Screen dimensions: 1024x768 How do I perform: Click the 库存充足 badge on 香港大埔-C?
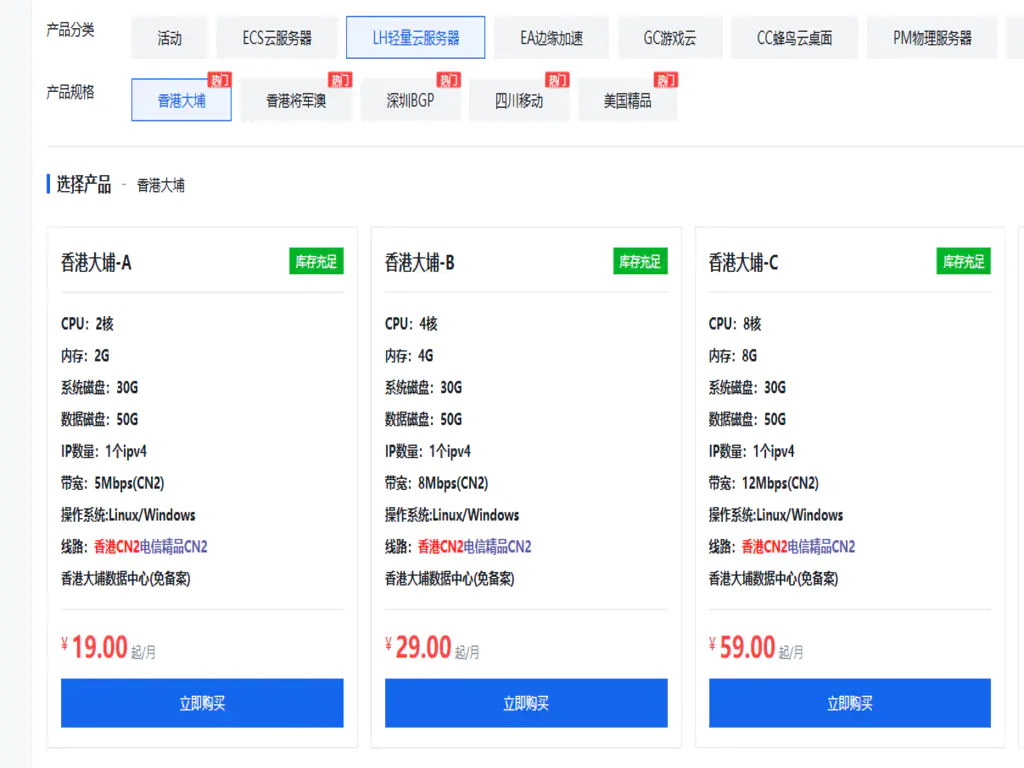coord(961,261)
